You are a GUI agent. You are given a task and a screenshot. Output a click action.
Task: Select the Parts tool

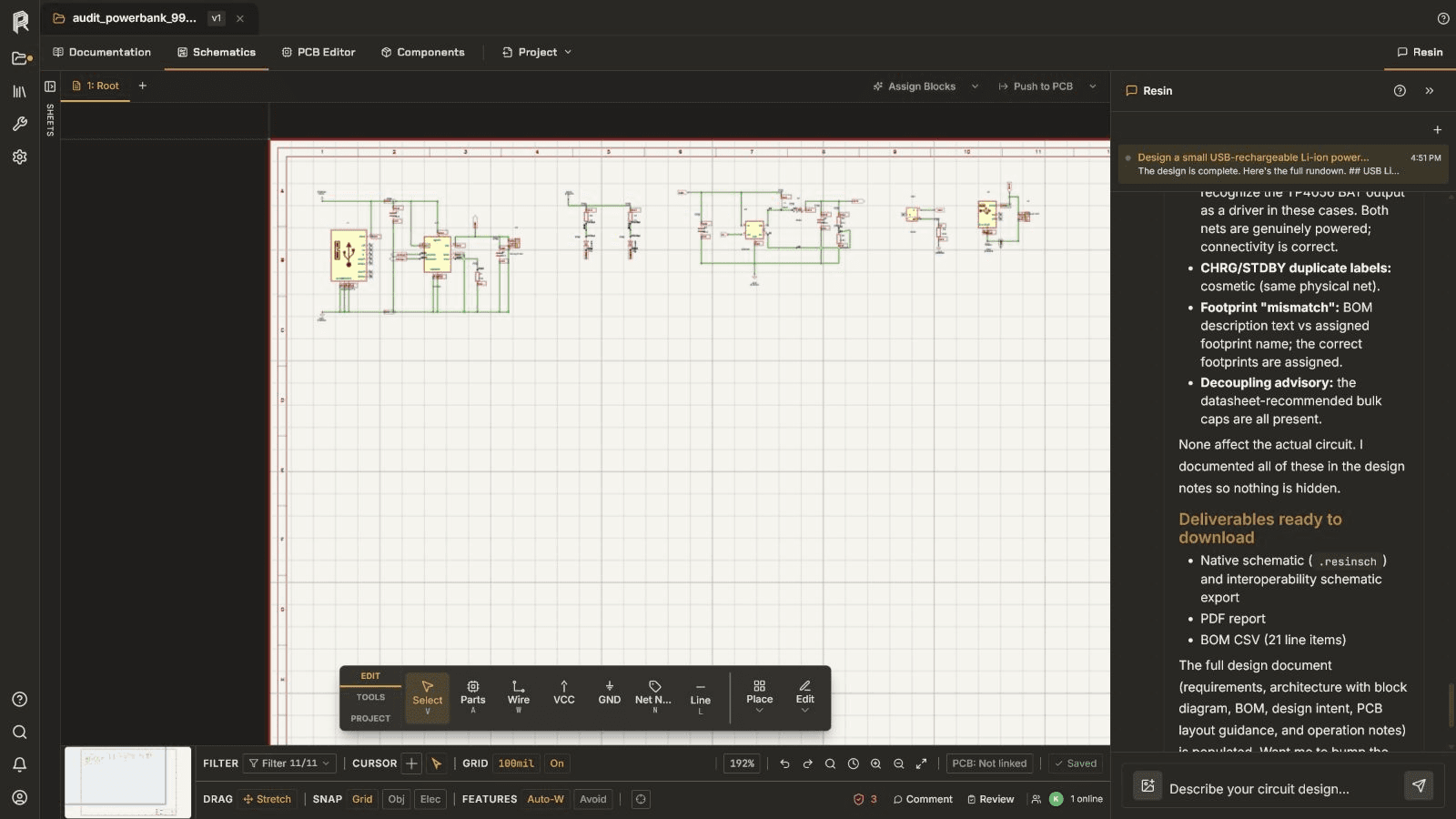coord(473,698)
